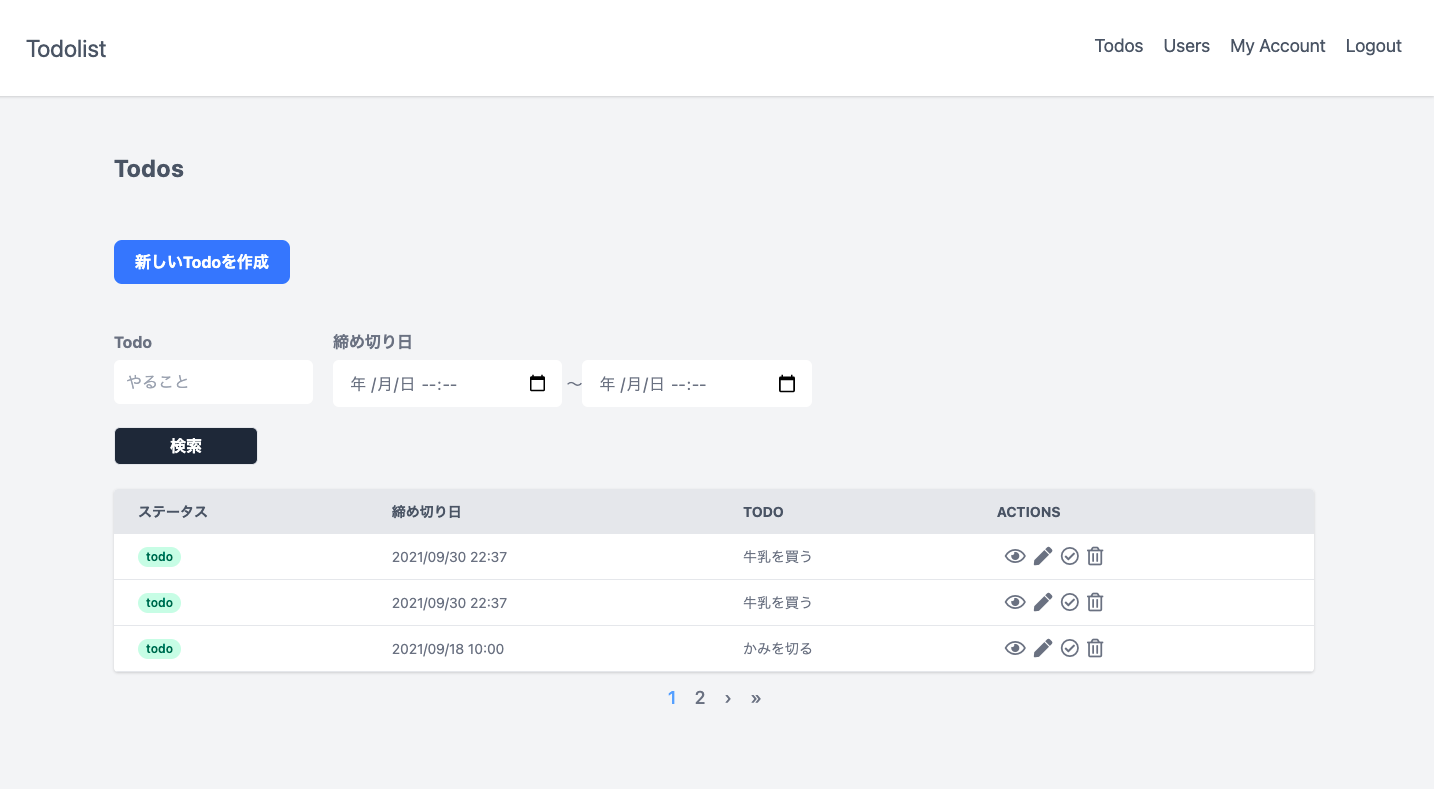This screenshot has width=1434, height=789.
Task: Open My Account
Action: click(1278, 46)
